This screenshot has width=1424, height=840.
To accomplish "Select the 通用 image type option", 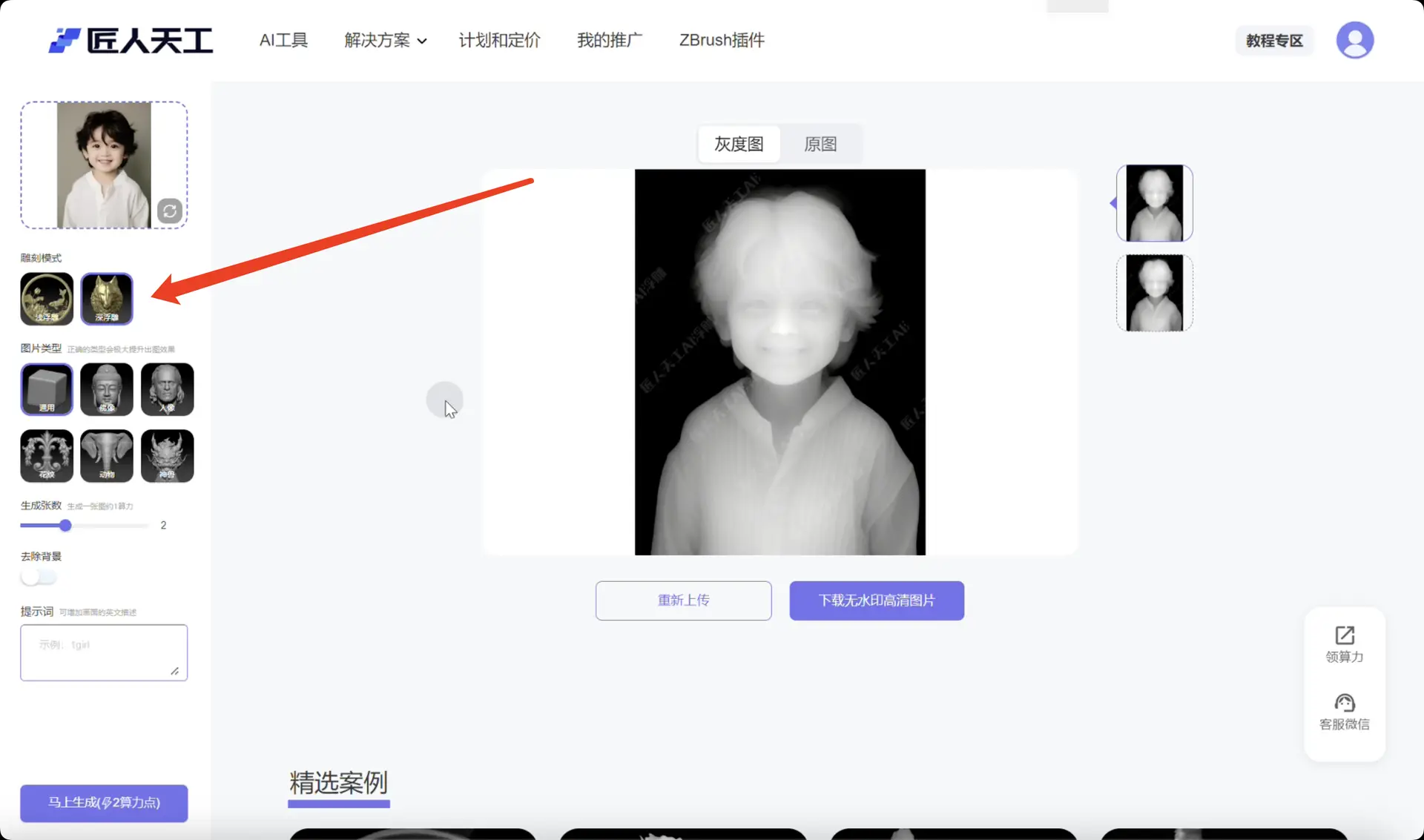I will (x=46, y=389).
